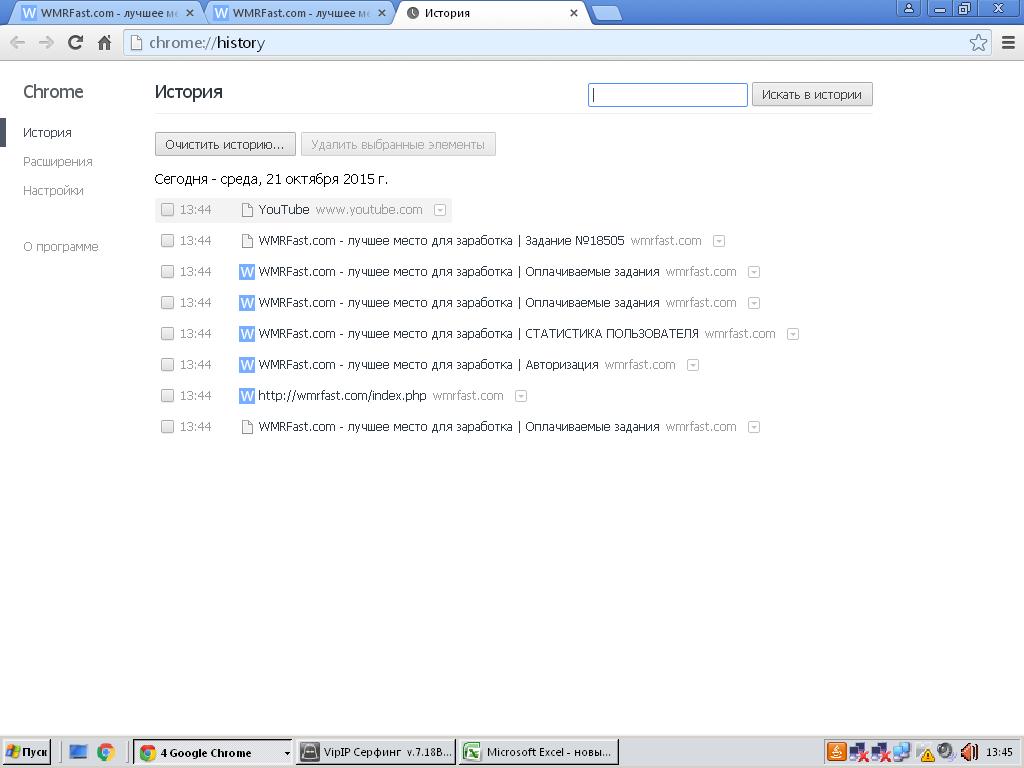Image resolution: width=1024 pixels, height=768 pixels.
Task: Open the Задание №18505 history link
Action: (441, 241)
